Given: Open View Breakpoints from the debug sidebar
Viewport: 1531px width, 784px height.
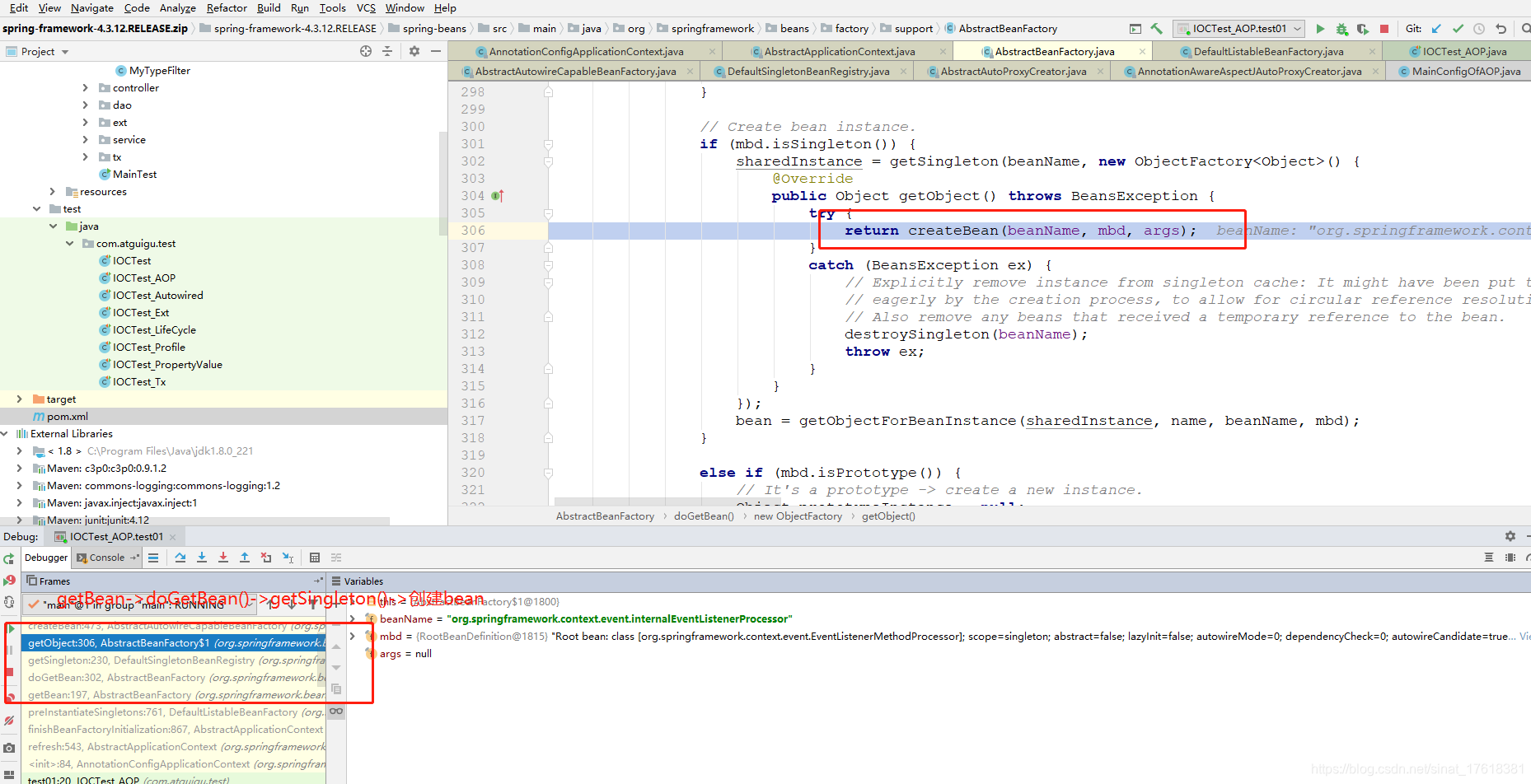Looking at the screenshot, I should pyautogui.click(x=10, y=697).
